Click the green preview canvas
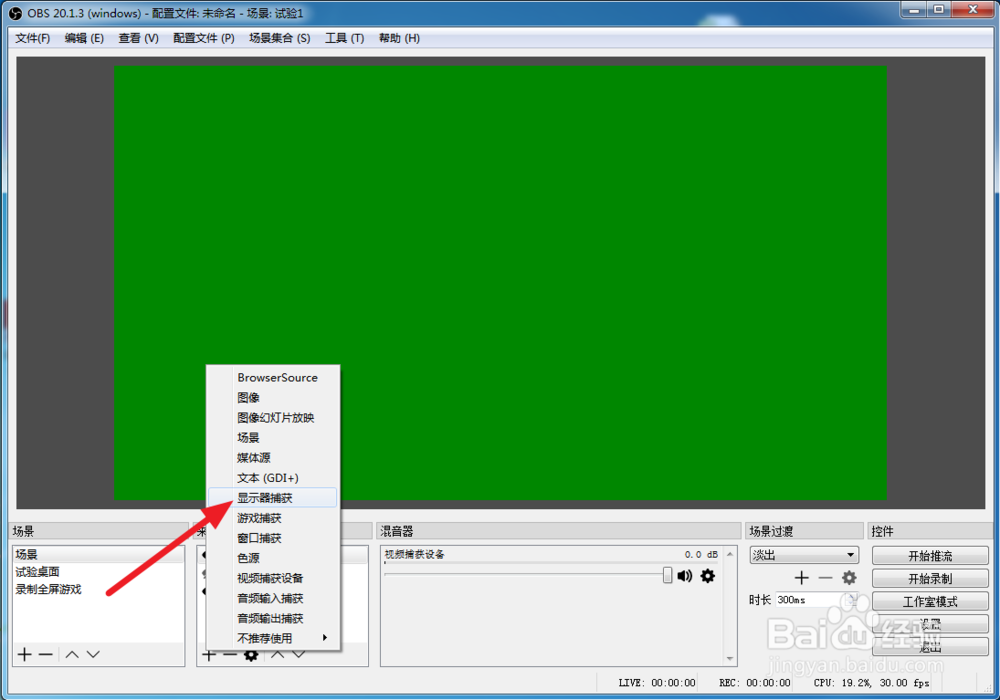The image size is (1000, 700). pyautogui.click(x=500, y=283)
